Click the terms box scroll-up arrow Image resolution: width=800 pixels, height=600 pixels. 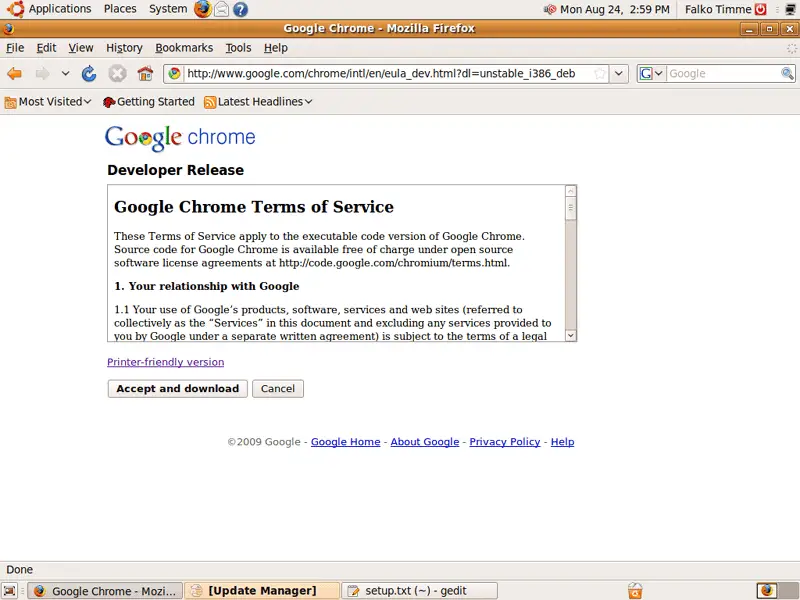[570, 191]
